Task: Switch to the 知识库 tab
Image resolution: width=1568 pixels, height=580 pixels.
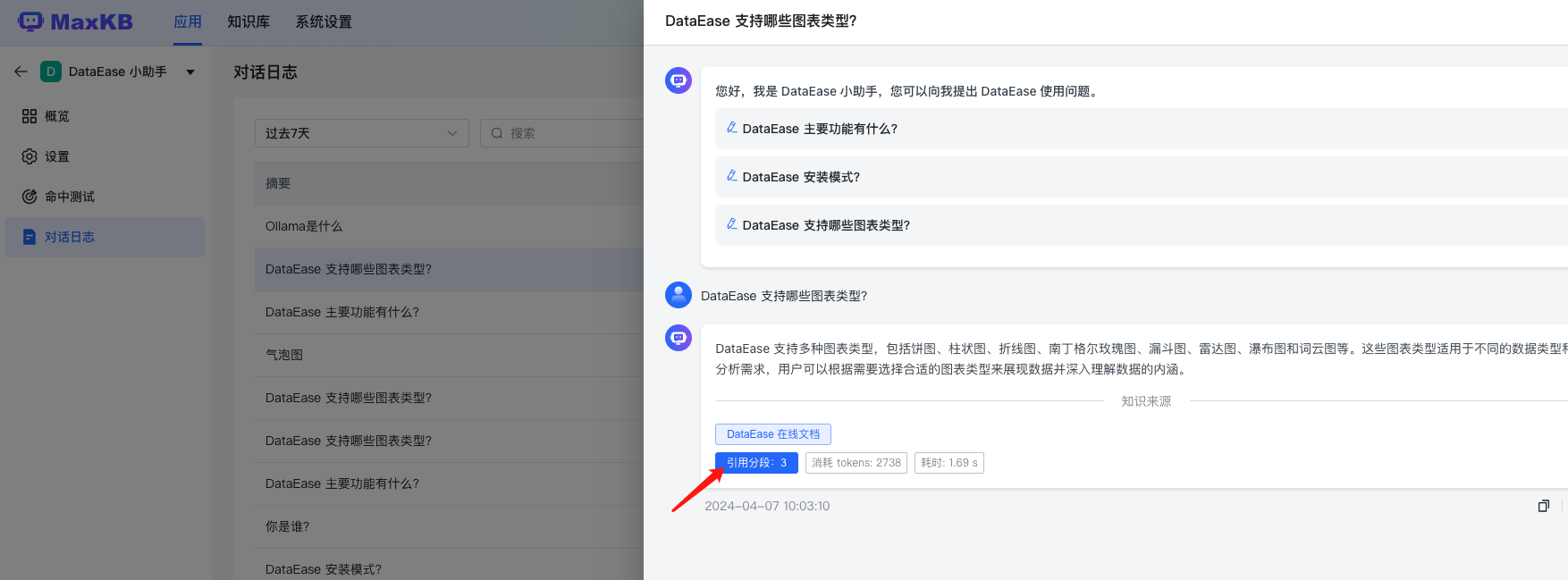Action: coord(249,21)
